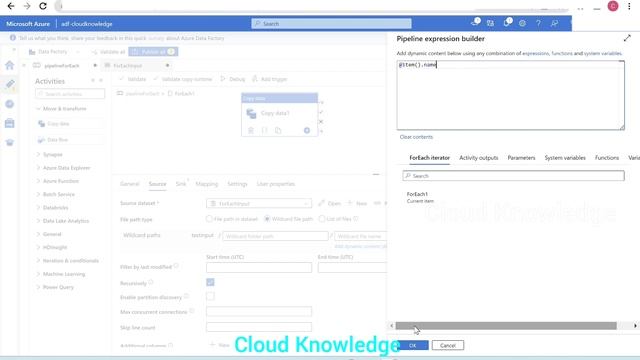Image resolution: width=640 pixels, height=360 pixels.
Task: Open the Monitor icon in left sidebar
Action: tap(10, 104)
